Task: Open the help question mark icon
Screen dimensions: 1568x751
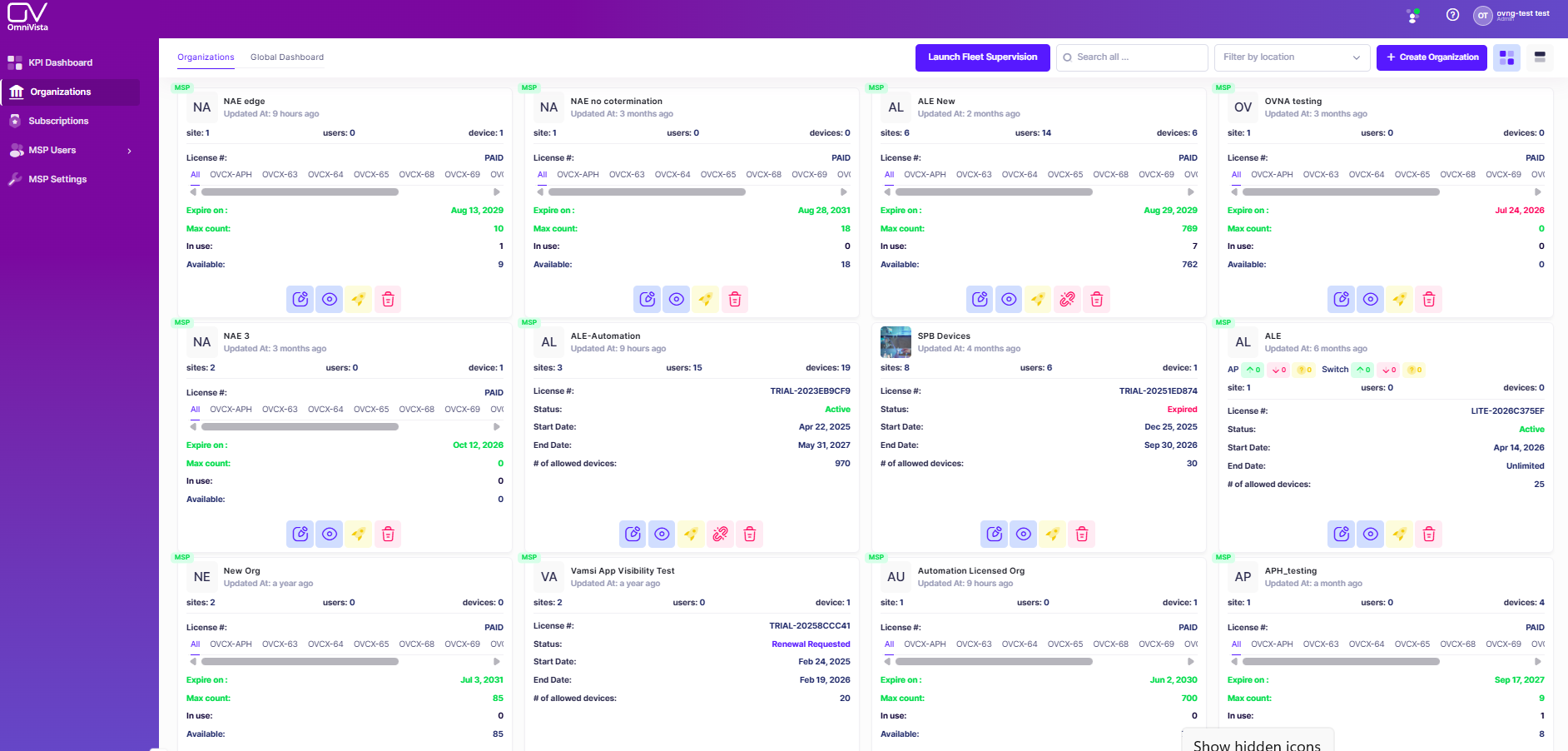Action: [x=1452, y=15]
